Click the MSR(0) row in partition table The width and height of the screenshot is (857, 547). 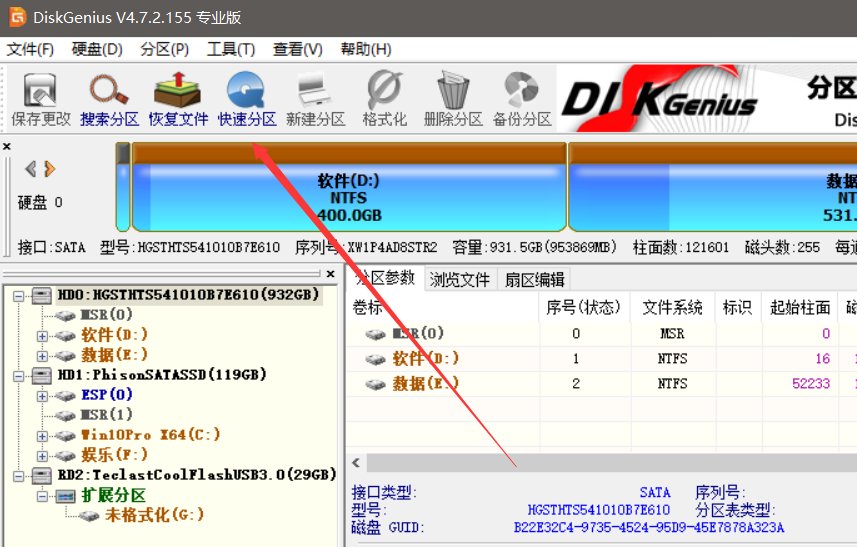(x=601, y=333)
